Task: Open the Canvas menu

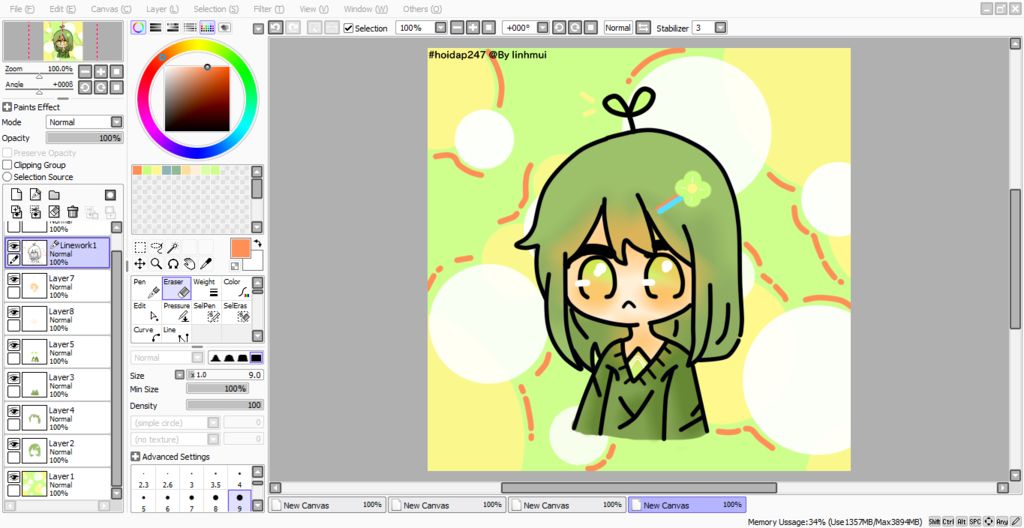Action: click(x=111, y=9)
